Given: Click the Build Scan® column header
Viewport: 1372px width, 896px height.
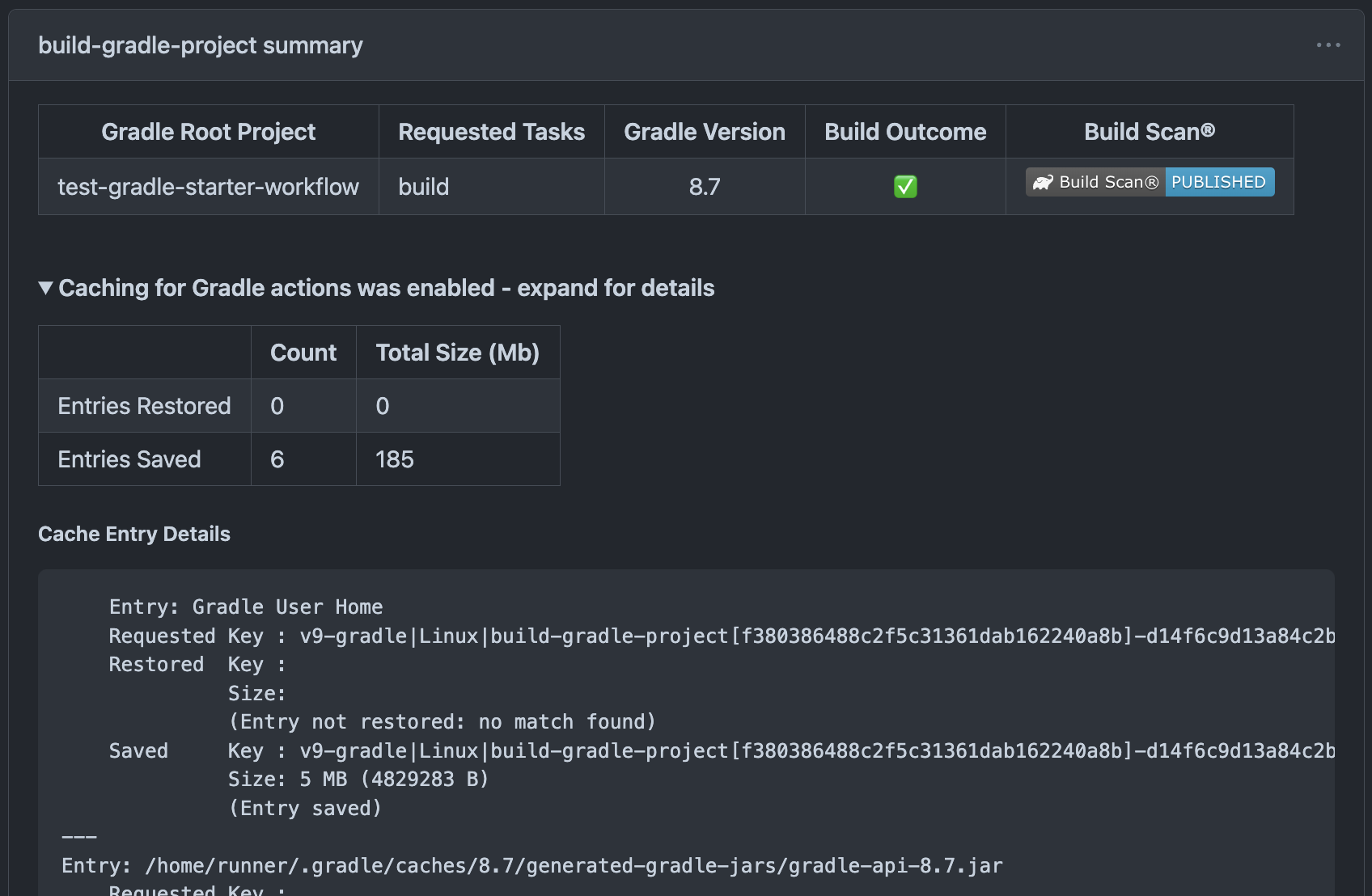Looking at the screenshot, I should tap(1150, 132).
